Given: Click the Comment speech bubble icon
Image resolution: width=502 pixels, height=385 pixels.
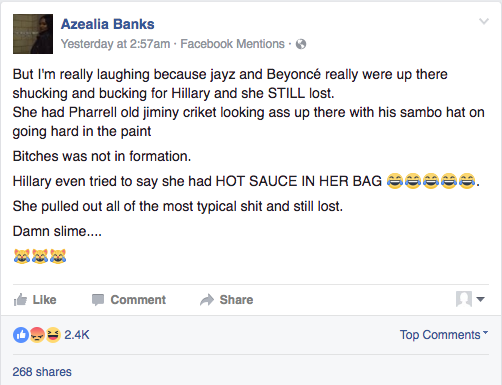Looking at the screenshot, I should coord(98,300).
